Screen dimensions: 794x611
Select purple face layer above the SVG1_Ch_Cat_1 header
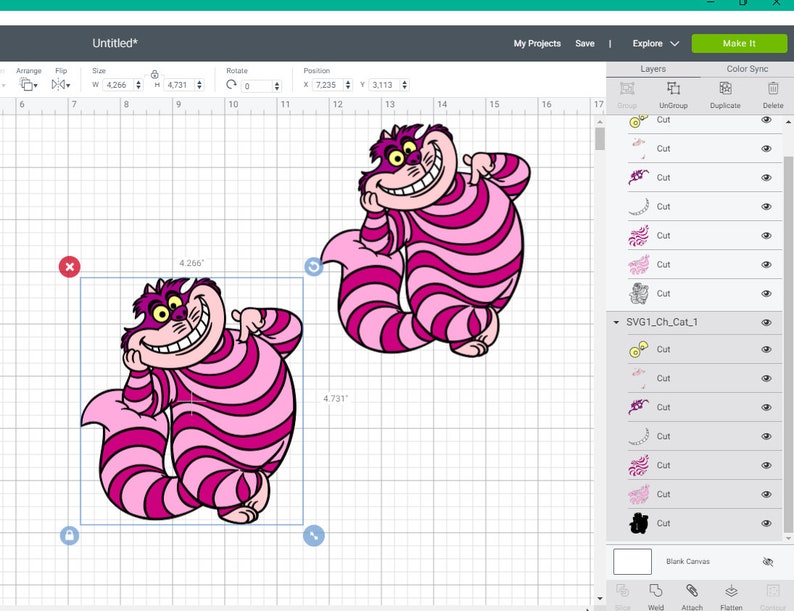tap(639, 177)
